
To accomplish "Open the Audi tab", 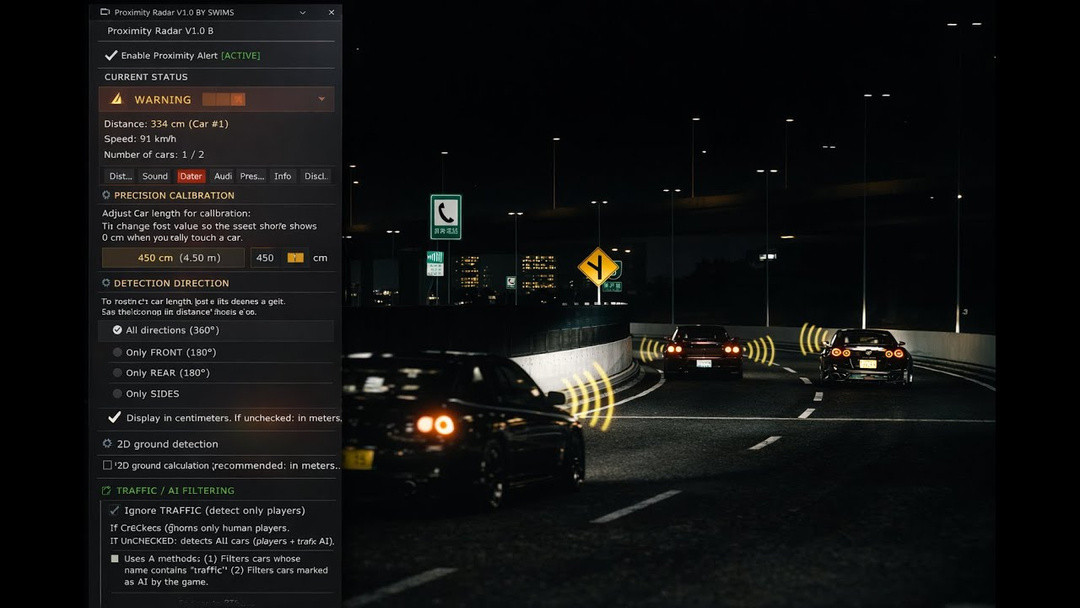I will coord(222,176).
